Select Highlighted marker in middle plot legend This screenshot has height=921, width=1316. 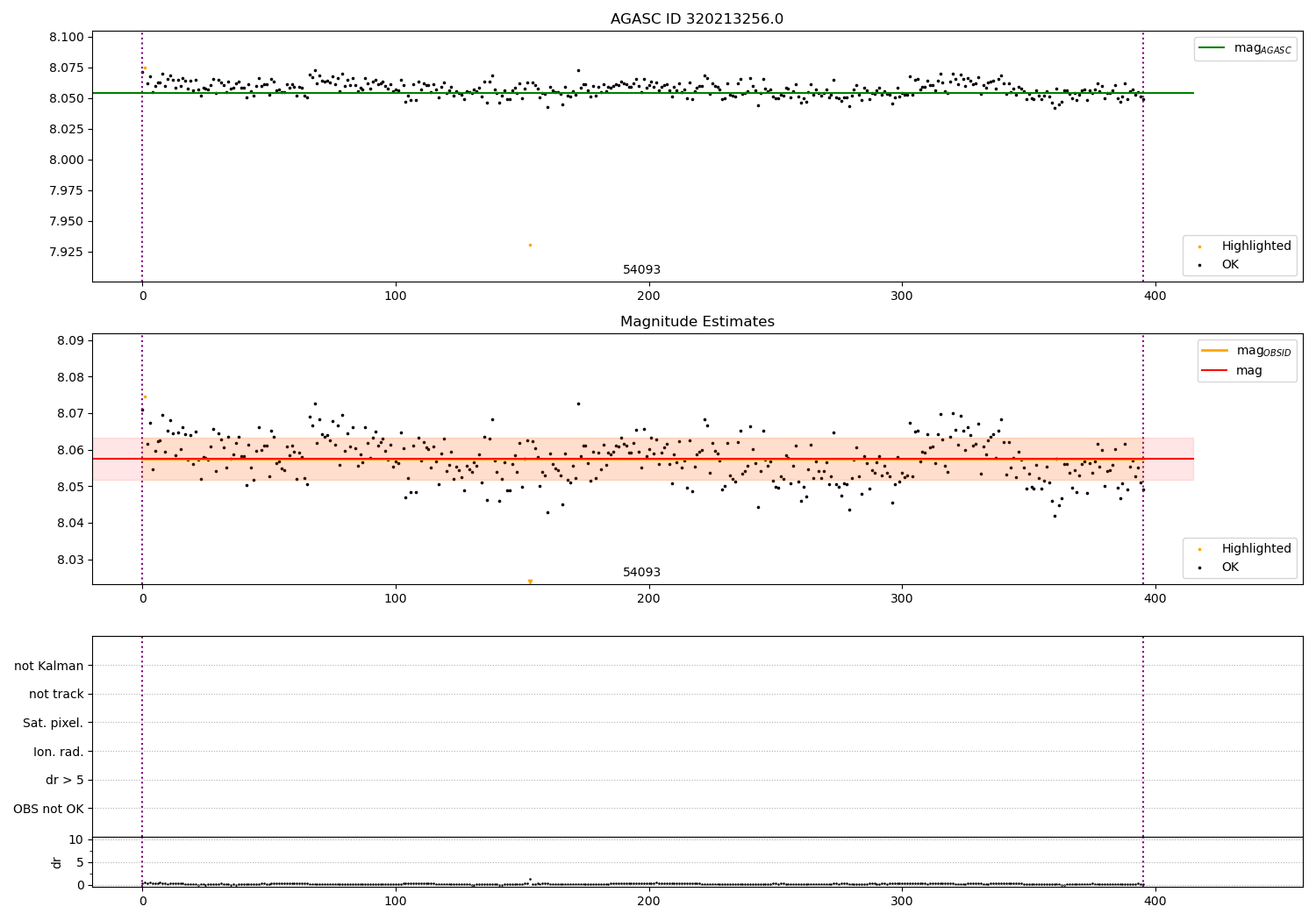[x=1199, y=549]
